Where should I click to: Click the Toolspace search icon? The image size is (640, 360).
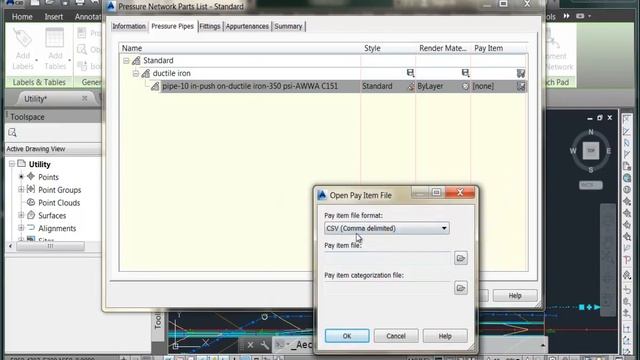pyautogui.click(x=12, y=133)
